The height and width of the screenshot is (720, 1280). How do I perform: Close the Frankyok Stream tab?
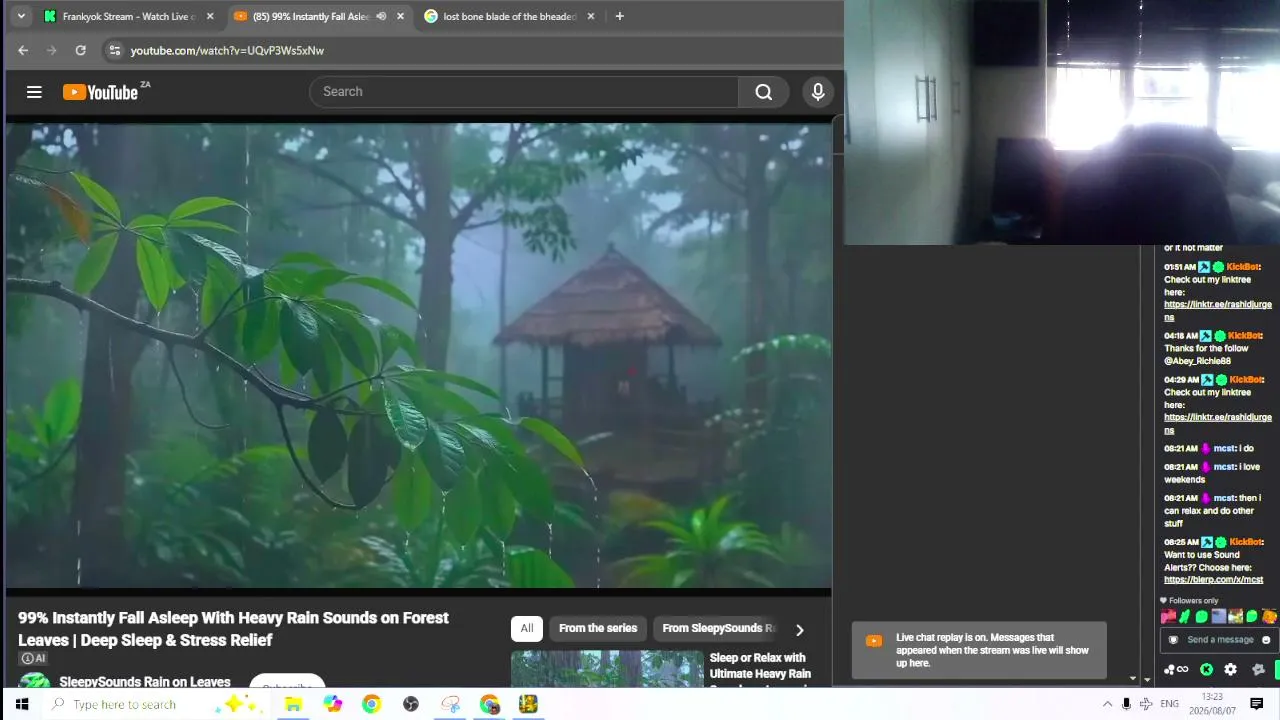click(x=210, y=16)
